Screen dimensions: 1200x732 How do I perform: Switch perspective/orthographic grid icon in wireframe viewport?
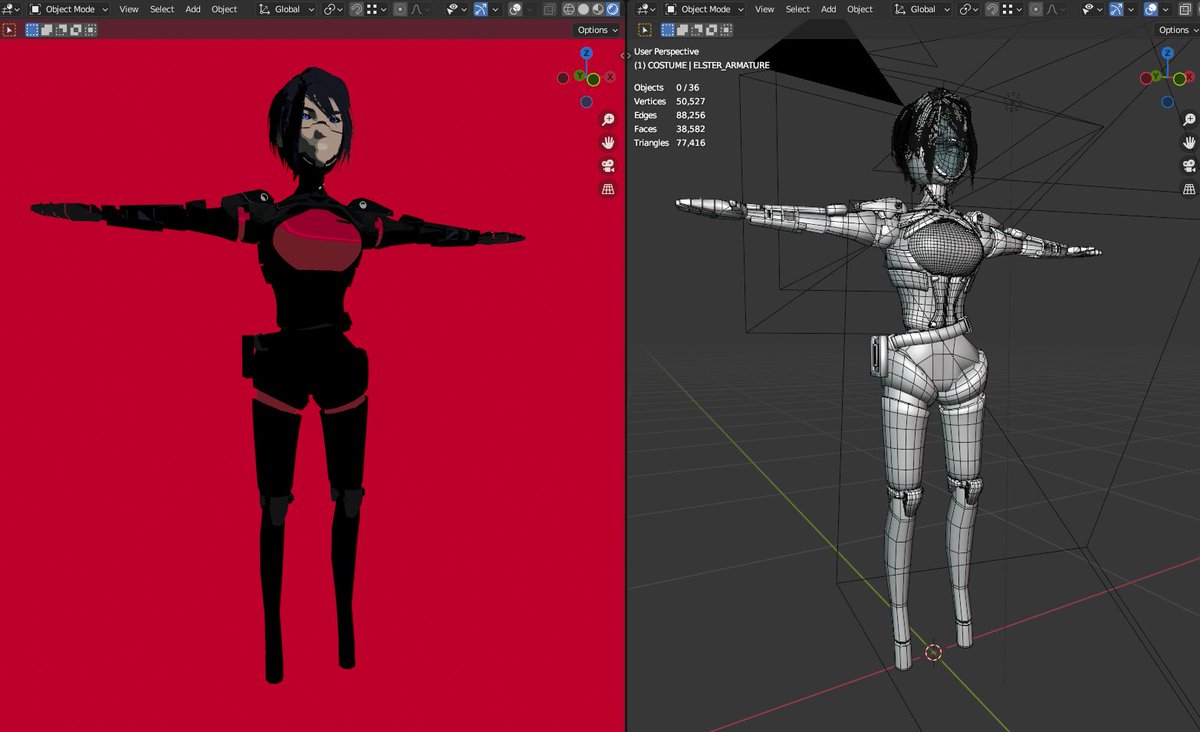[1189, 189]
